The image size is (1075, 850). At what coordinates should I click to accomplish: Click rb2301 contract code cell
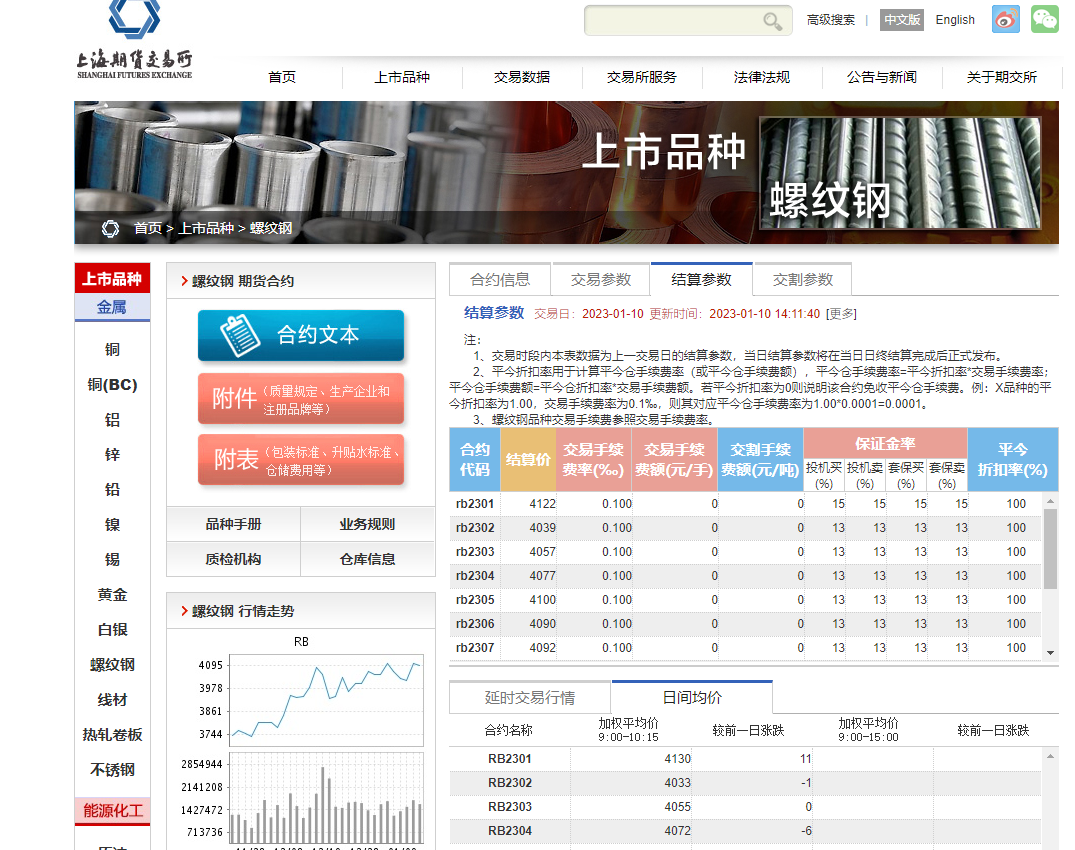coord(474,504)
